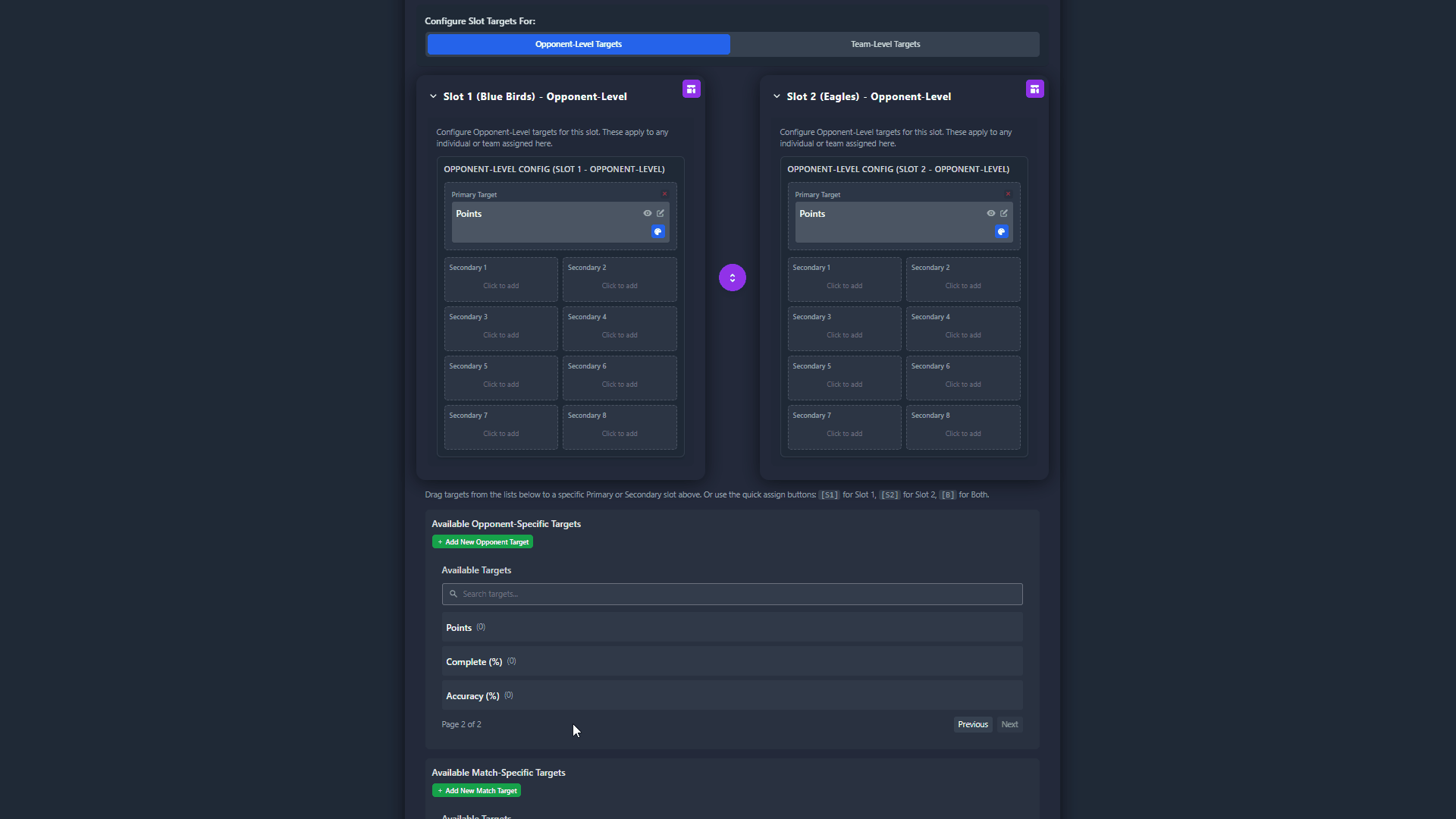Image resolution: width=1456 pixels, height=819 pixels.
Task: Edit the Slot 2 Points primary target
Action: pyautogui.click(x=1004, y=213)
